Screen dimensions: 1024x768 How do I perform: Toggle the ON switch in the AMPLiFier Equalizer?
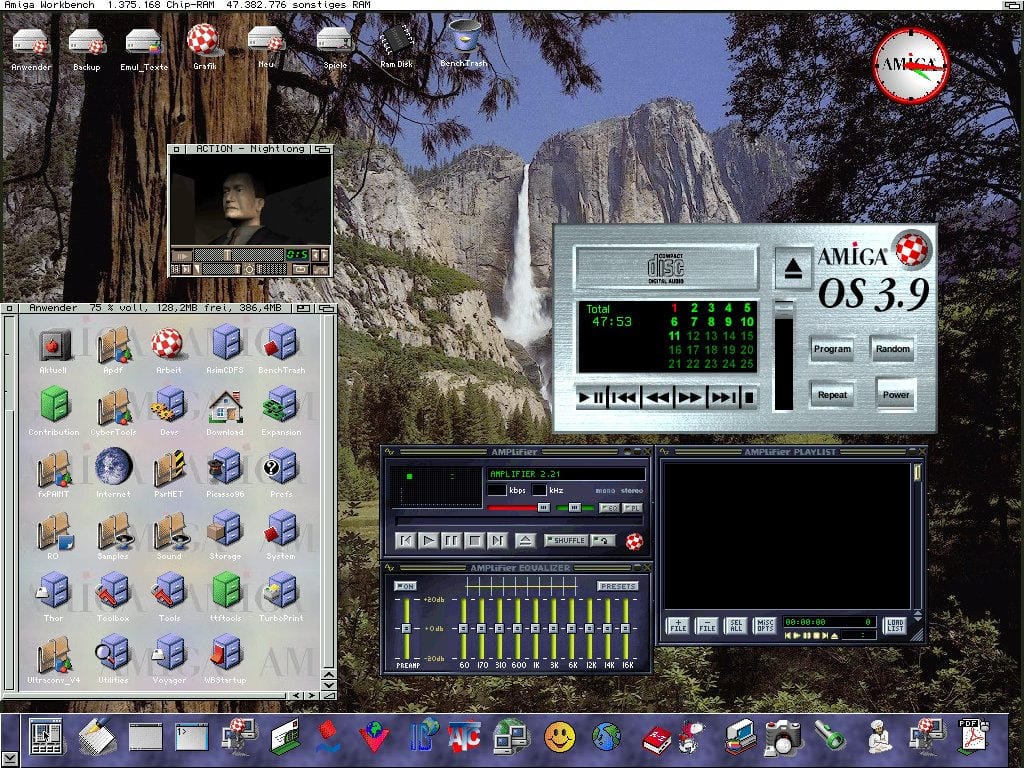click(x=405, y=585)
